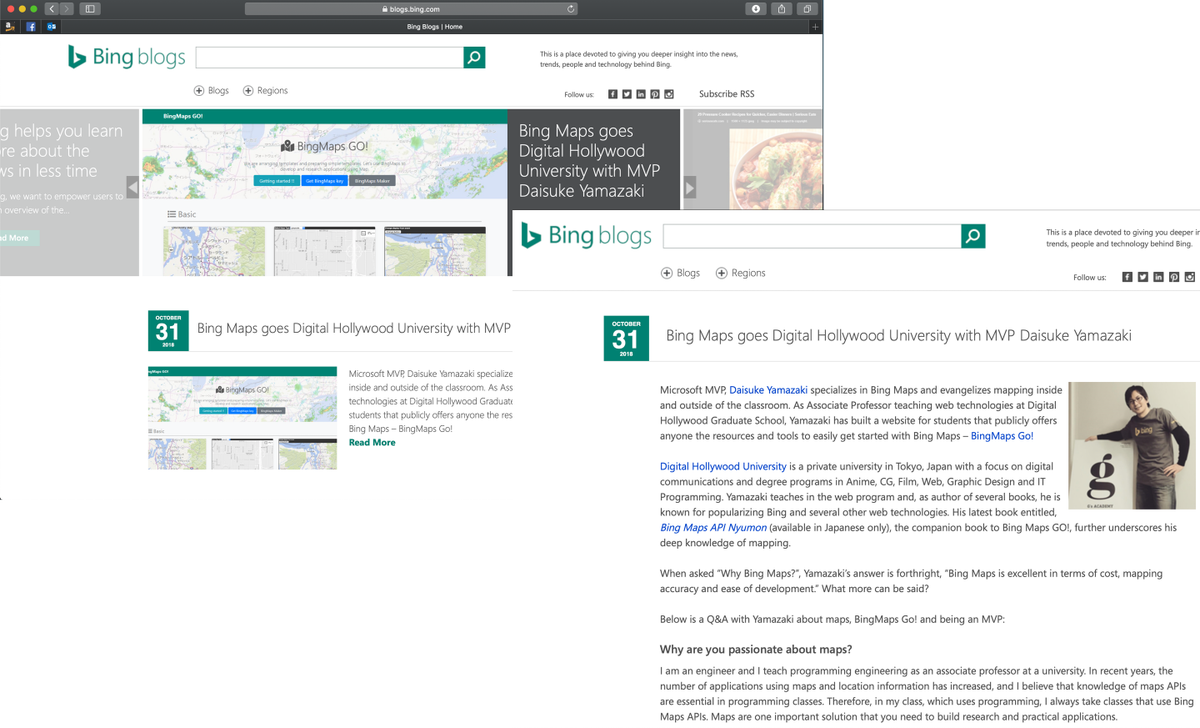Open the Facebook favorites bookmark
Screen dimensions: 1200x728
click(31, 27)
